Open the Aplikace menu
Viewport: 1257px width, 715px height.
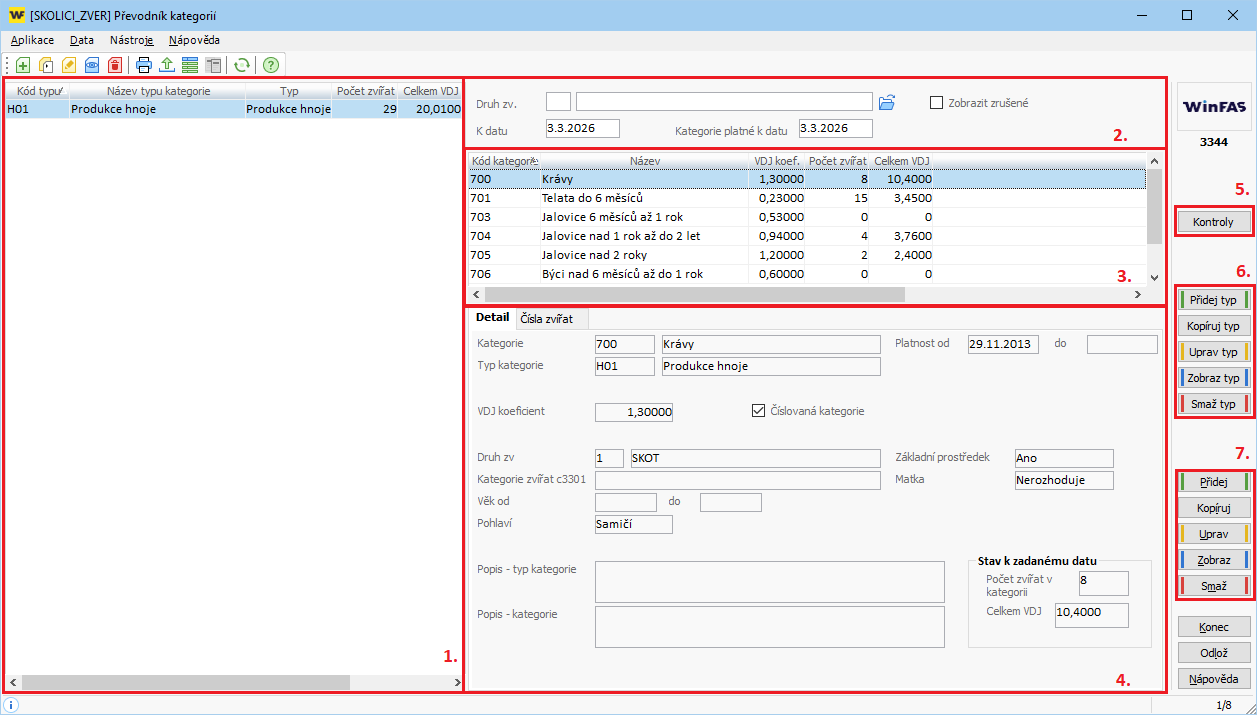pos(32,40)
